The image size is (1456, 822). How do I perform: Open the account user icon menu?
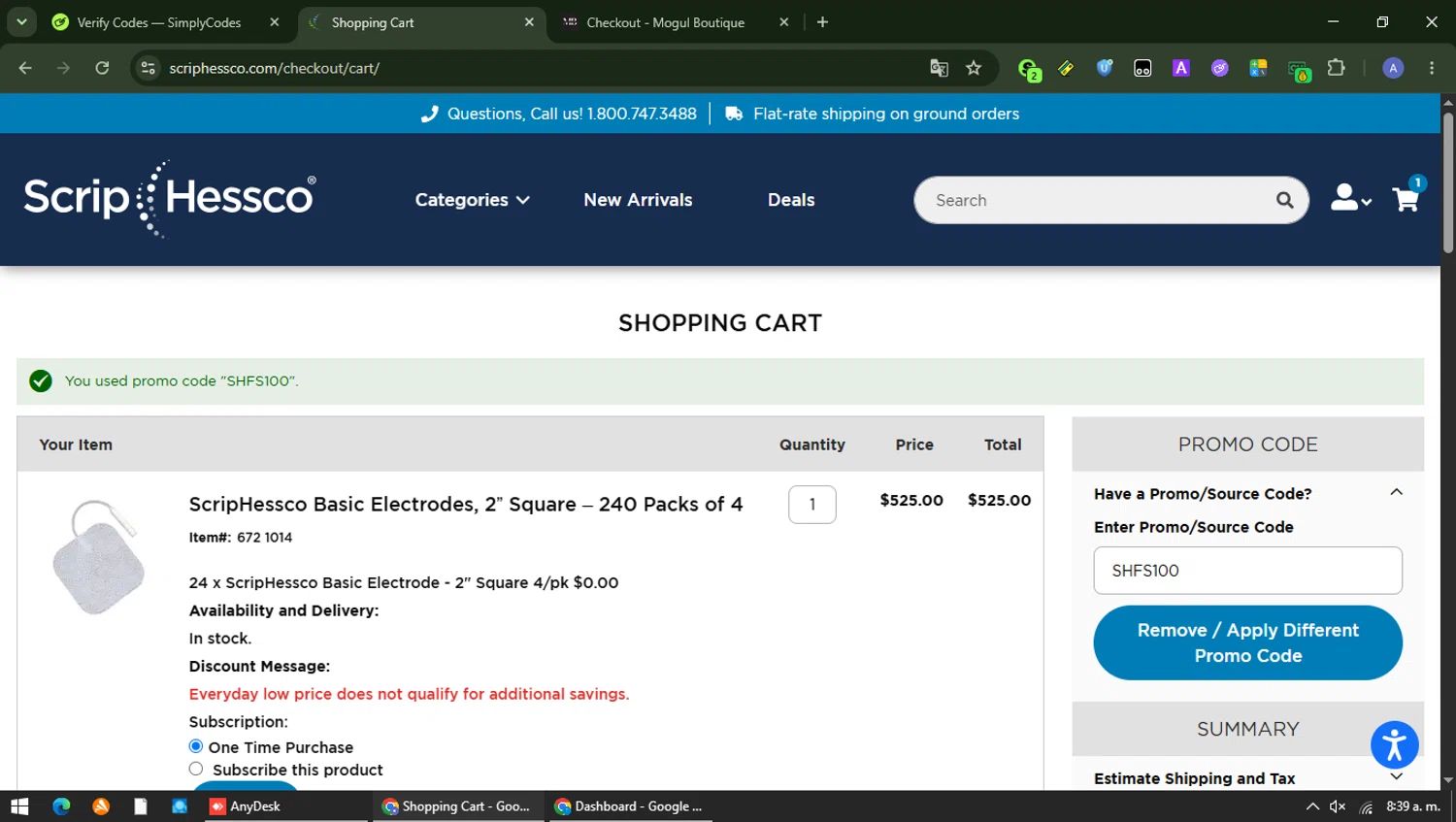(x=1350, y=198)
